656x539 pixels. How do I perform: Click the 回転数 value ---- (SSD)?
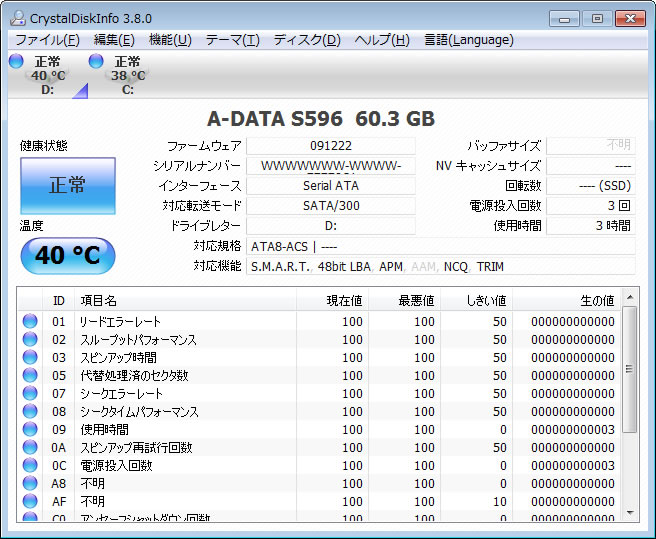click(x=591, y=186)
